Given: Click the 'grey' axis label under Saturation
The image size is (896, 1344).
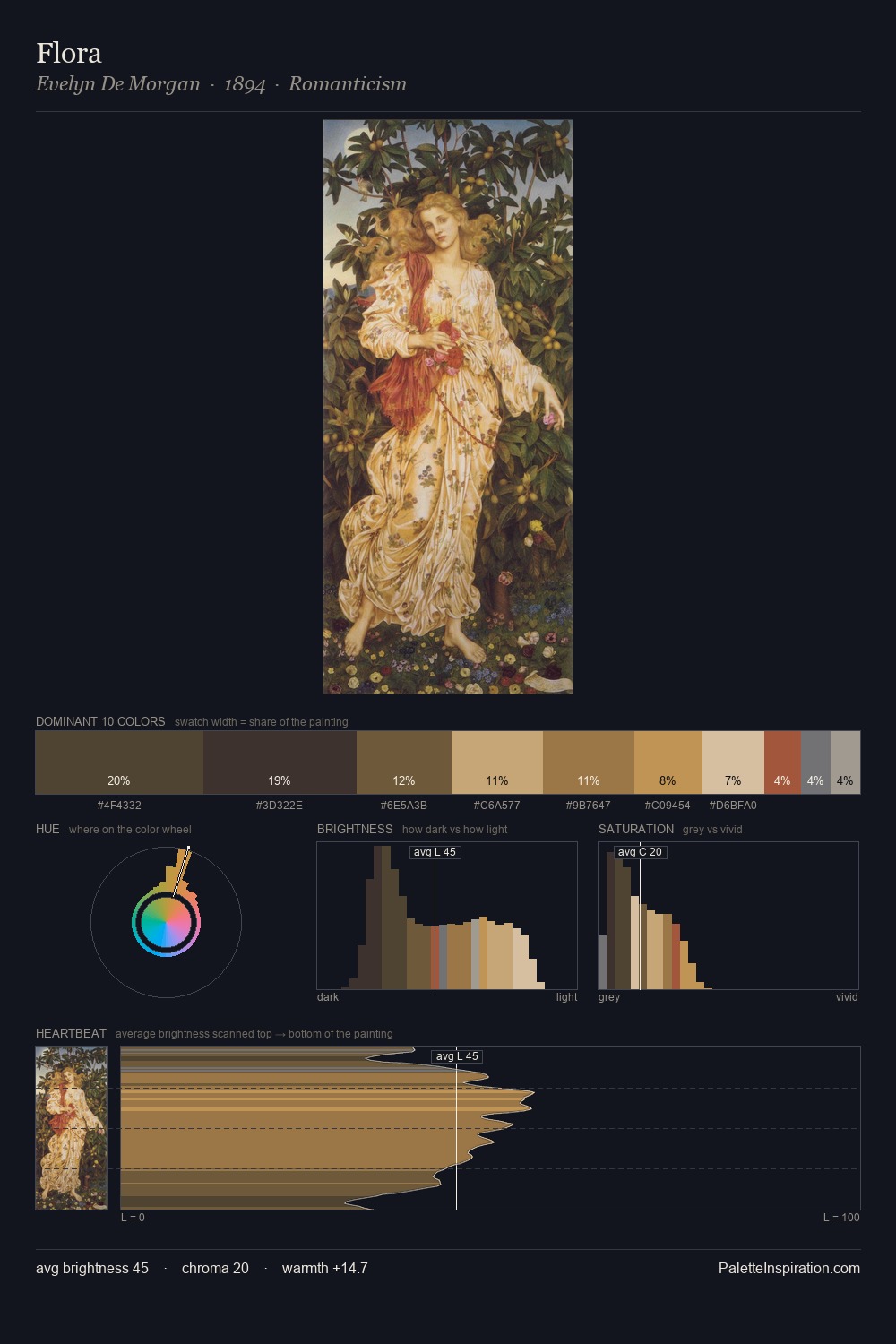Looking at the screenshot, I should click(x=609, y=997).
